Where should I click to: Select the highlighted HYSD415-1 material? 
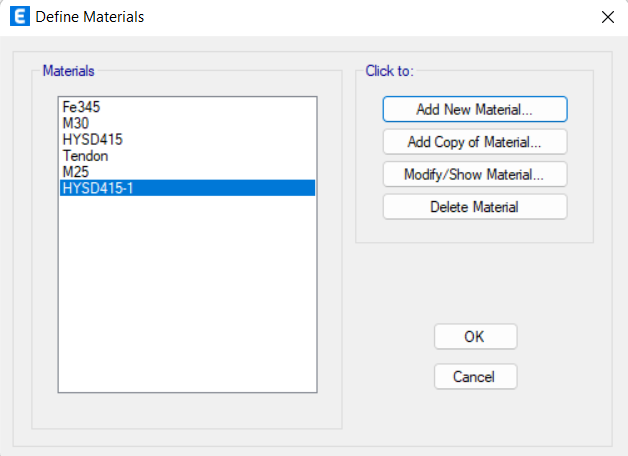(x=187, y=188)
